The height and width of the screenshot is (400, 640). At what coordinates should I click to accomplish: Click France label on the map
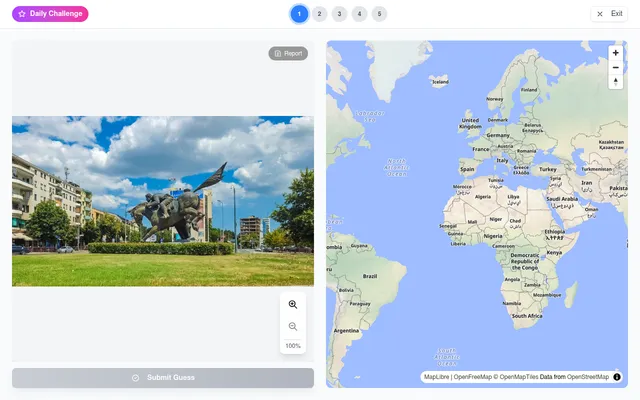[481, 149]
